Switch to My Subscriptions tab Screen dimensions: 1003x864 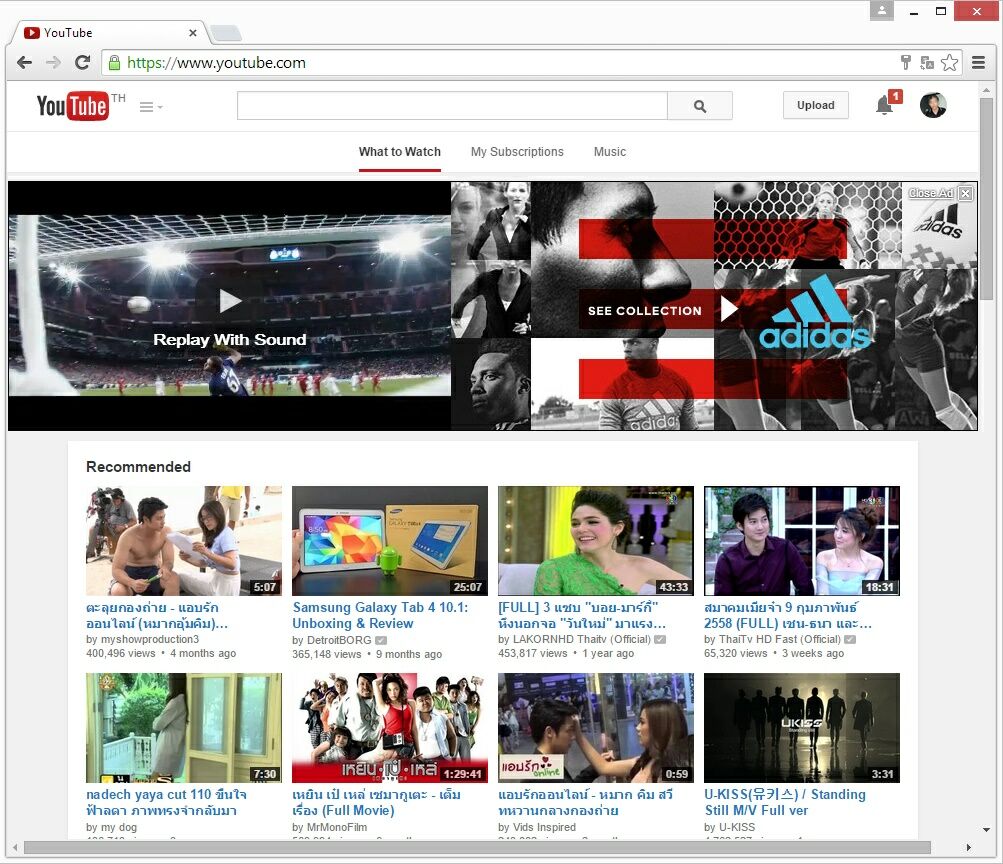[517, 152]
